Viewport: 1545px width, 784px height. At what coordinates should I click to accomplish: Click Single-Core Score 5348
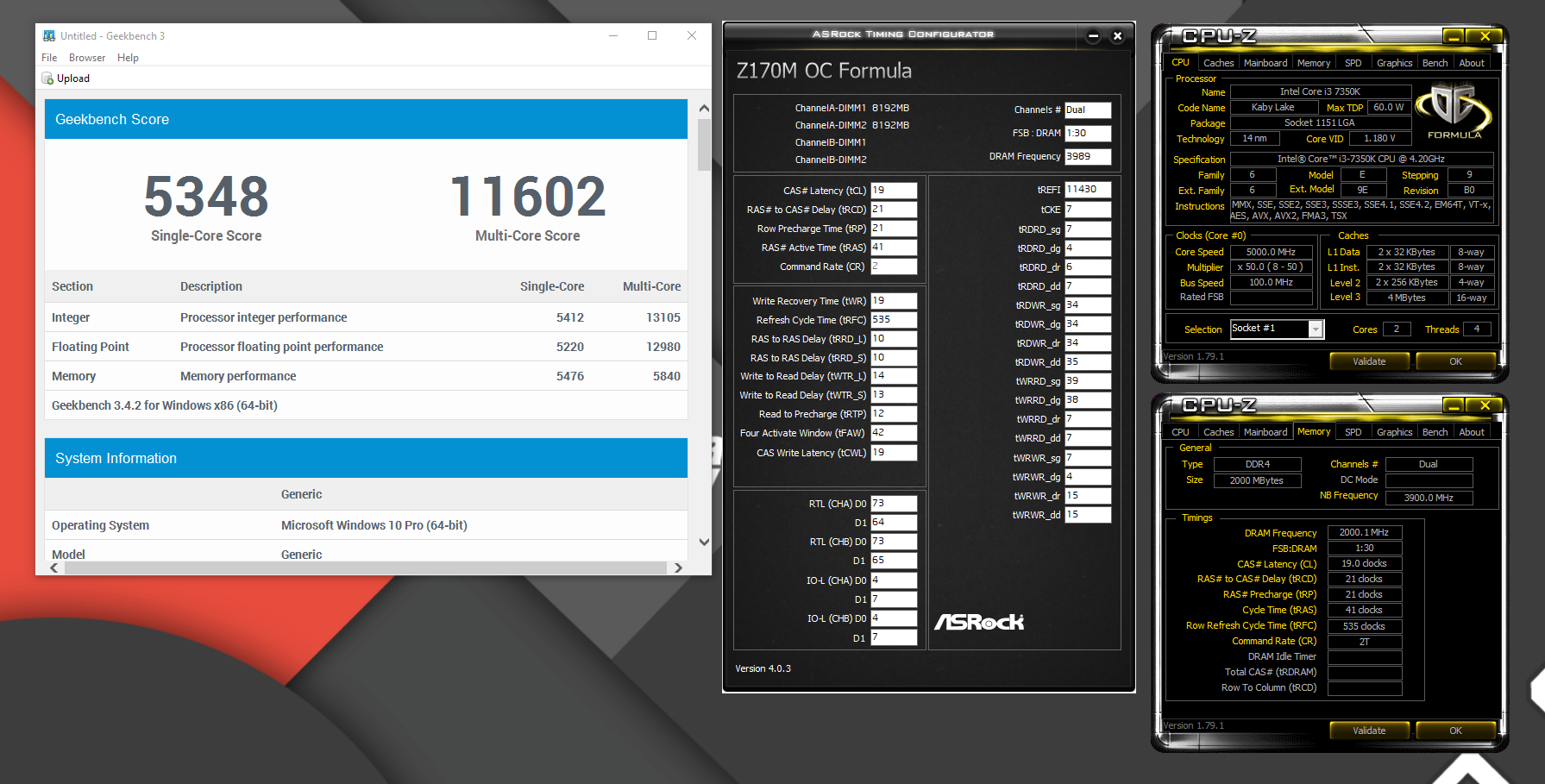tap(206, 197)
